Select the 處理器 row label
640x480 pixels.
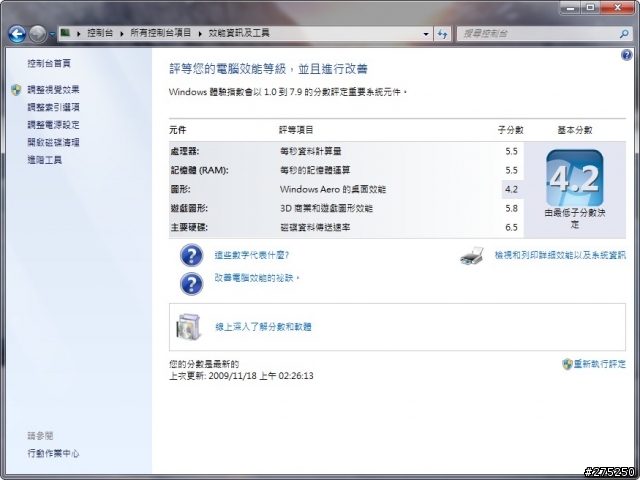185,151
